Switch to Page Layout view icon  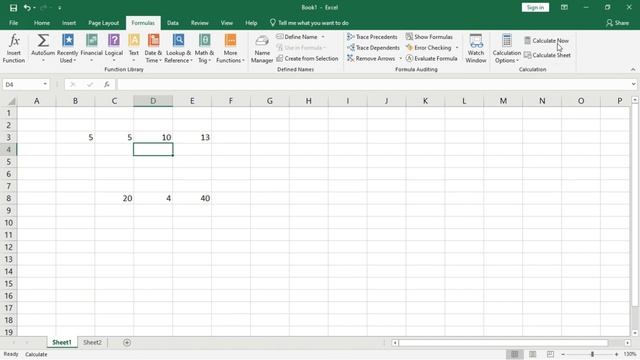pos(533,354)
